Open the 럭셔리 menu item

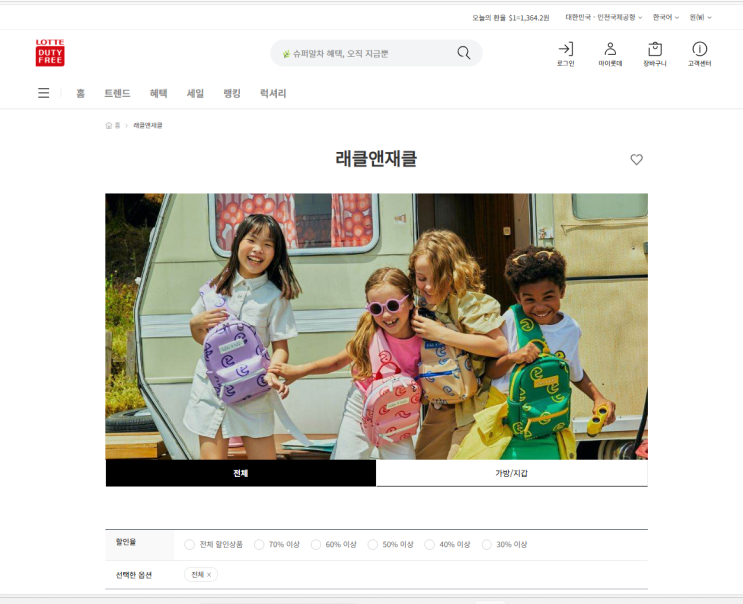pyautogui.click(x=273, y=93)
